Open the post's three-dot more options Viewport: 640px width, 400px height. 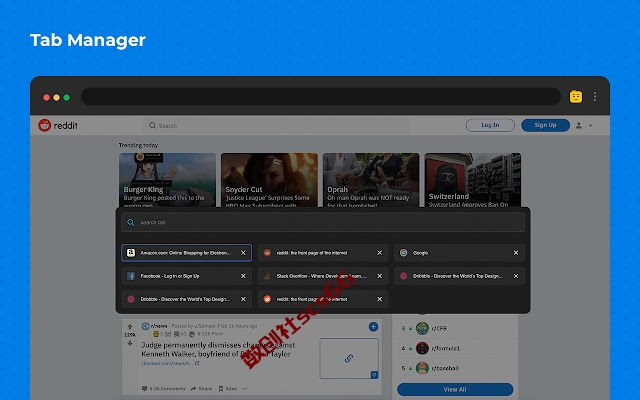244,389
